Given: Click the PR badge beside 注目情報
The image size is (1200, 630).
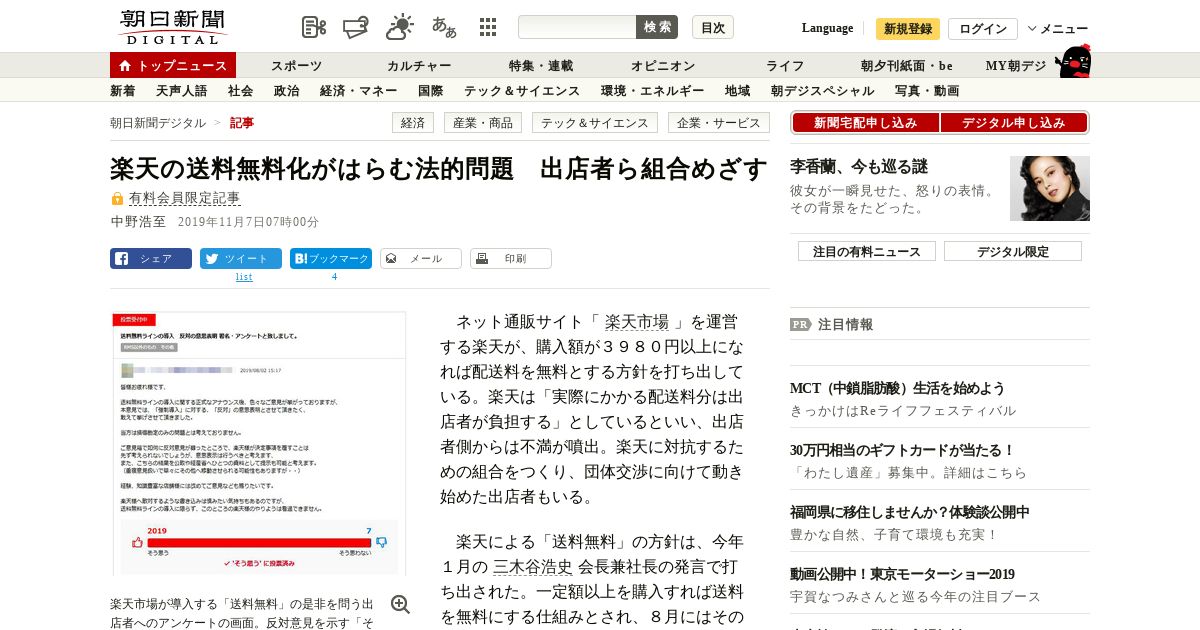Looking at the screenshot, I should coord(800,324).
